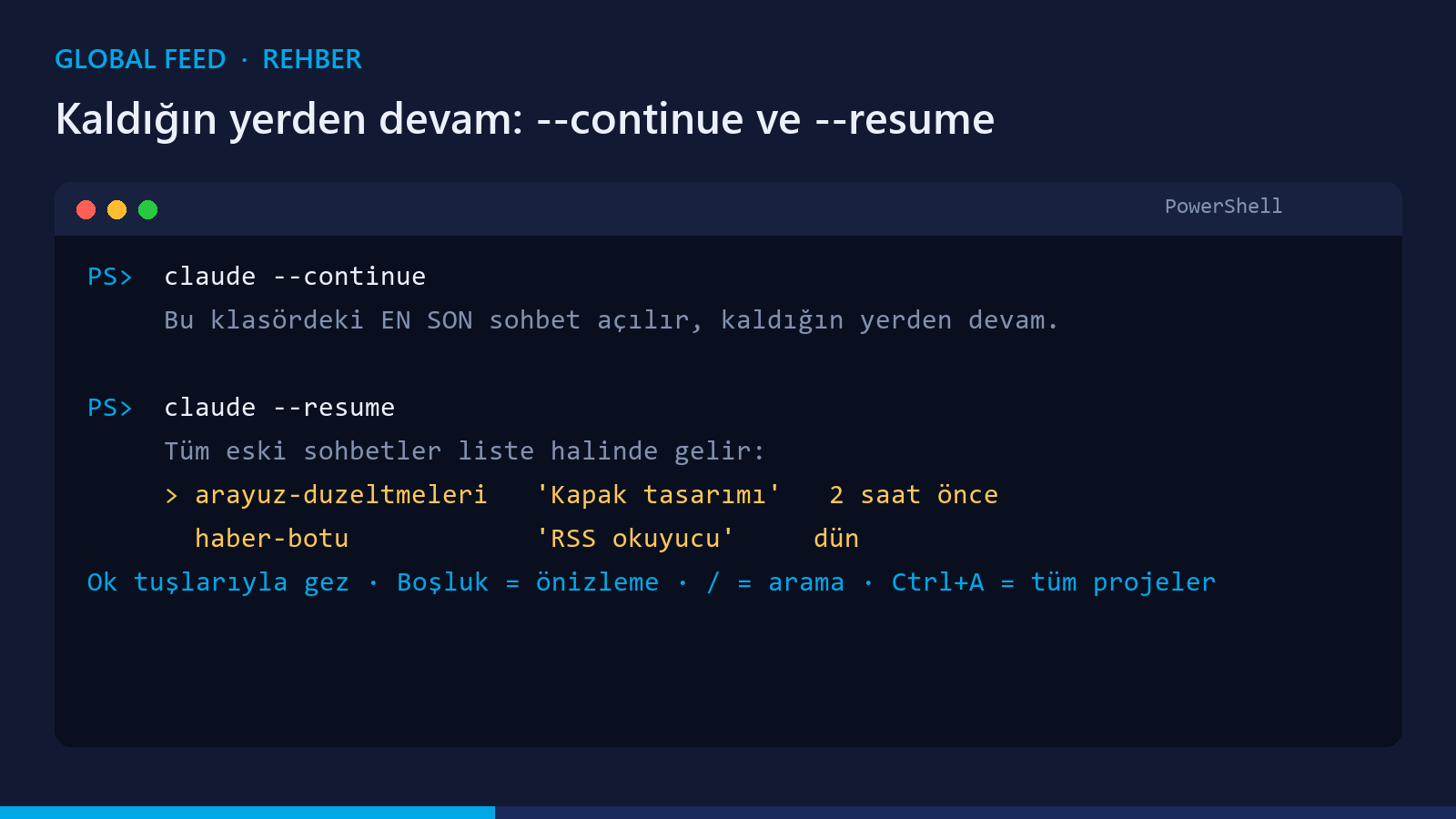Click the > selection arrow beside arayuz-duzeltmeleri
The width and height of the screenshot is (1456, 819).
coord(171,496)
